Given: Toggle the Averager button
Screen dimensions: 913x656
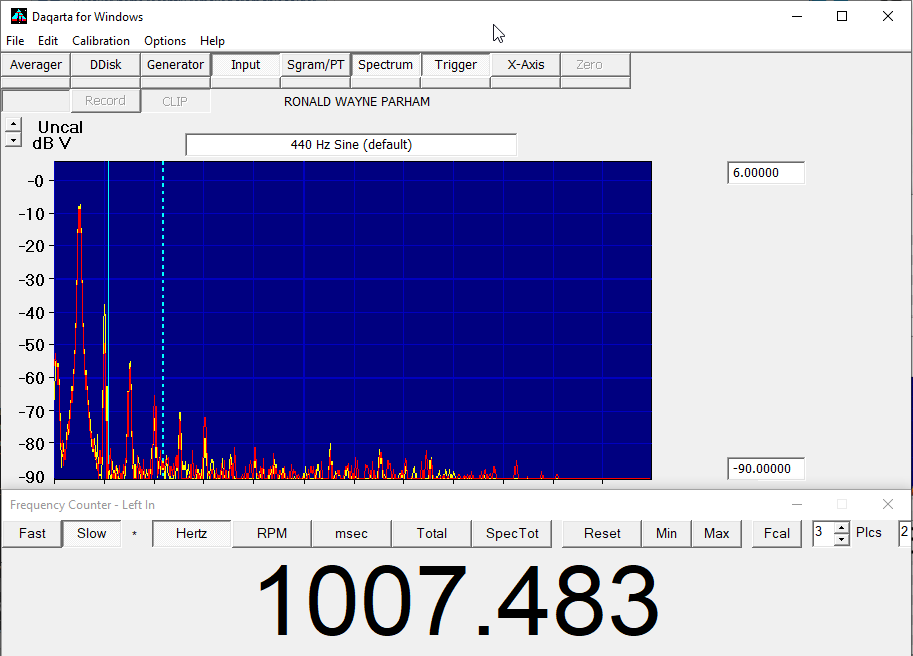Looking at the screenshot, I should [36, 65].
